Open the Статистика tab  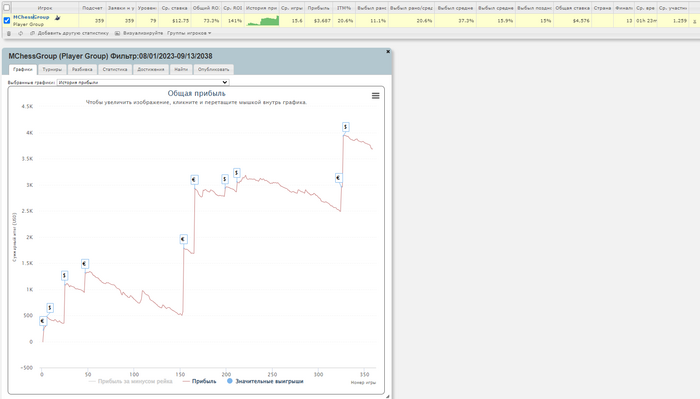[115, 69]
